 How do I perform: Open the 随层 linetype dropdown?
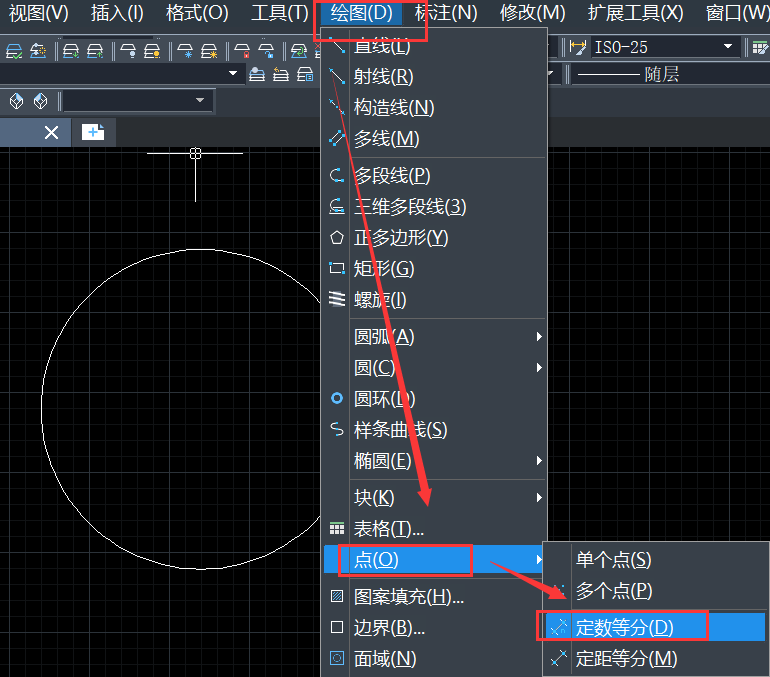click(671, 75)
